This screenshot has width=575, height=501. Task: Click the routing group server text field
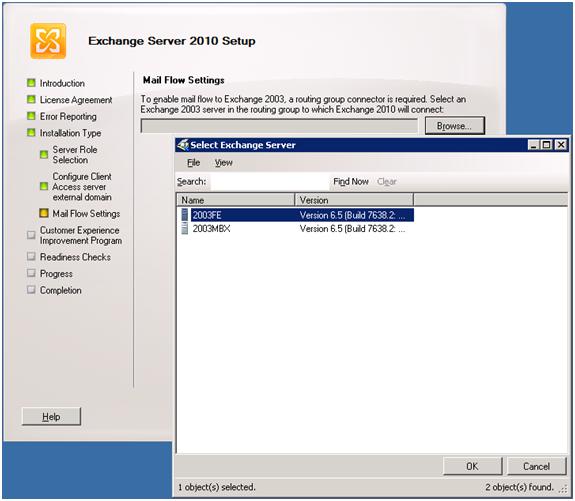279,126
